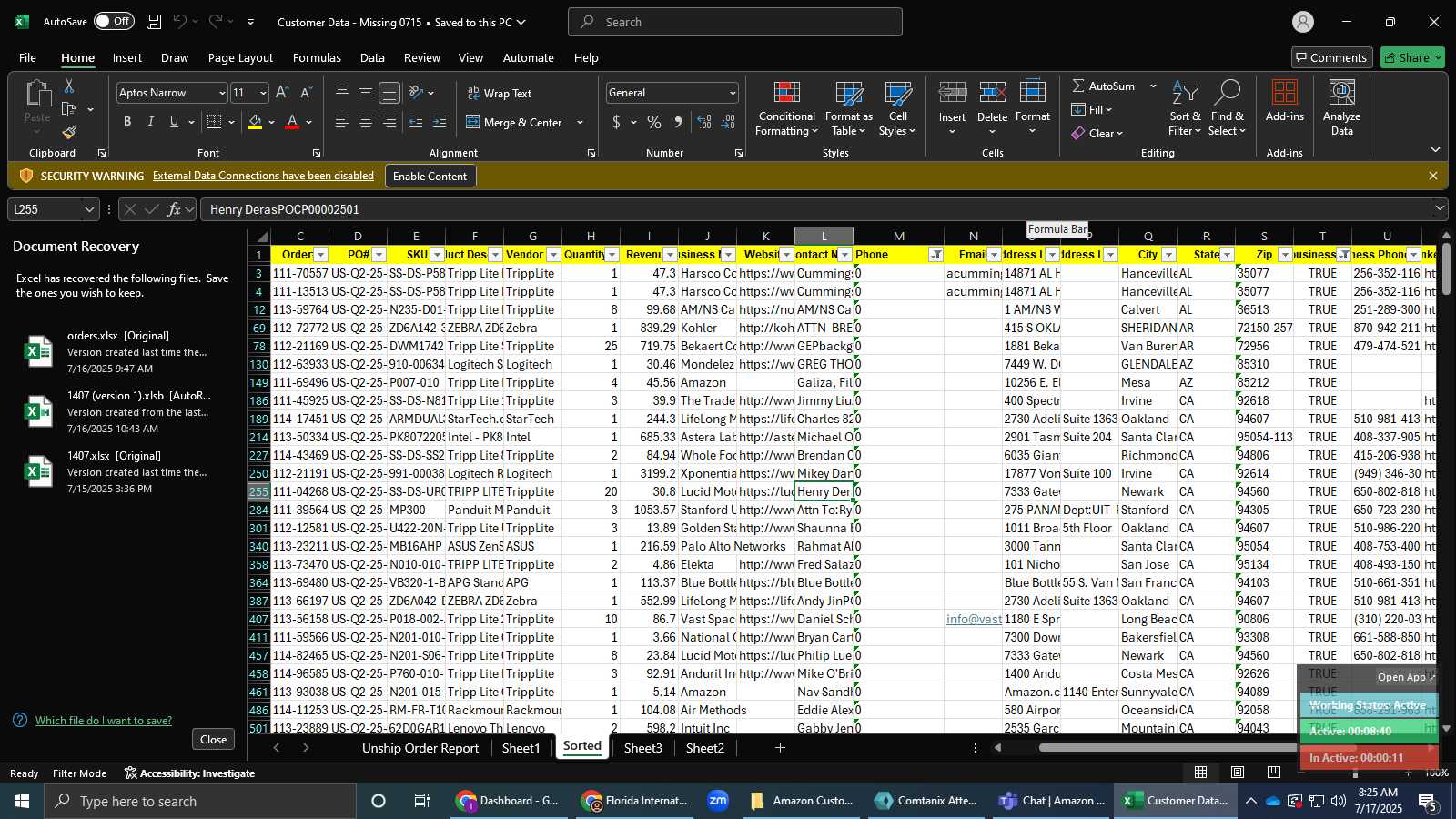
Task: Click the Wrap Text button
Action: [x=499, y=93]
